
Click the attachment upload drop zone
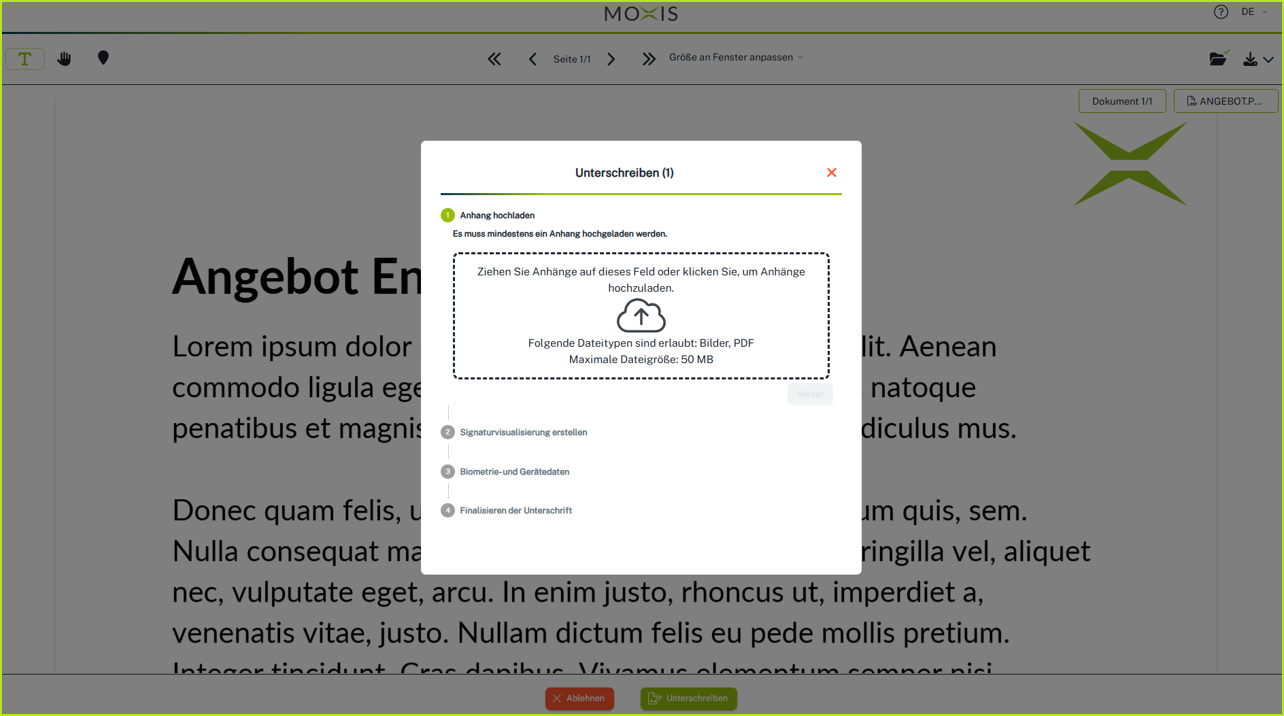641,315
